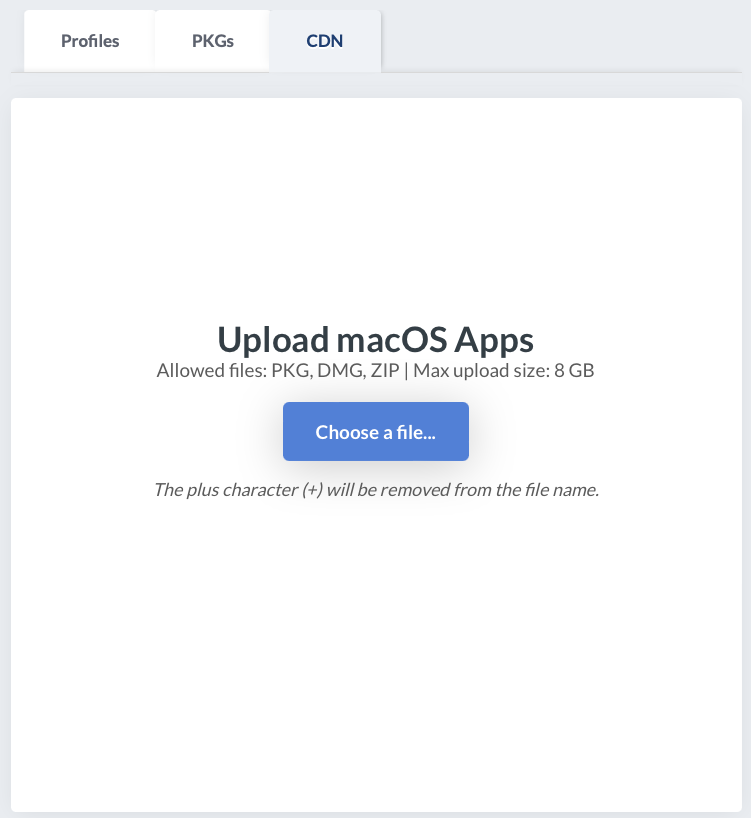Click the Upload macOS Apps heading
The height and width of the screenshot is (818, 751).
(375, 339)
